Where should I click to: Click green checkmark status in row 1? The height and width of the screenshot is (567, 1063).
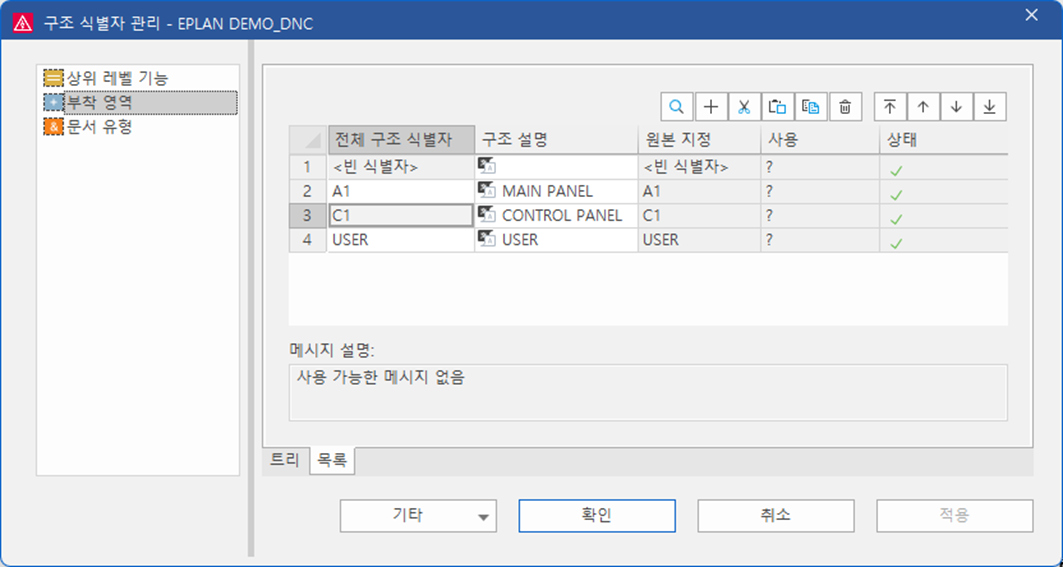click(x=896, y=171)
